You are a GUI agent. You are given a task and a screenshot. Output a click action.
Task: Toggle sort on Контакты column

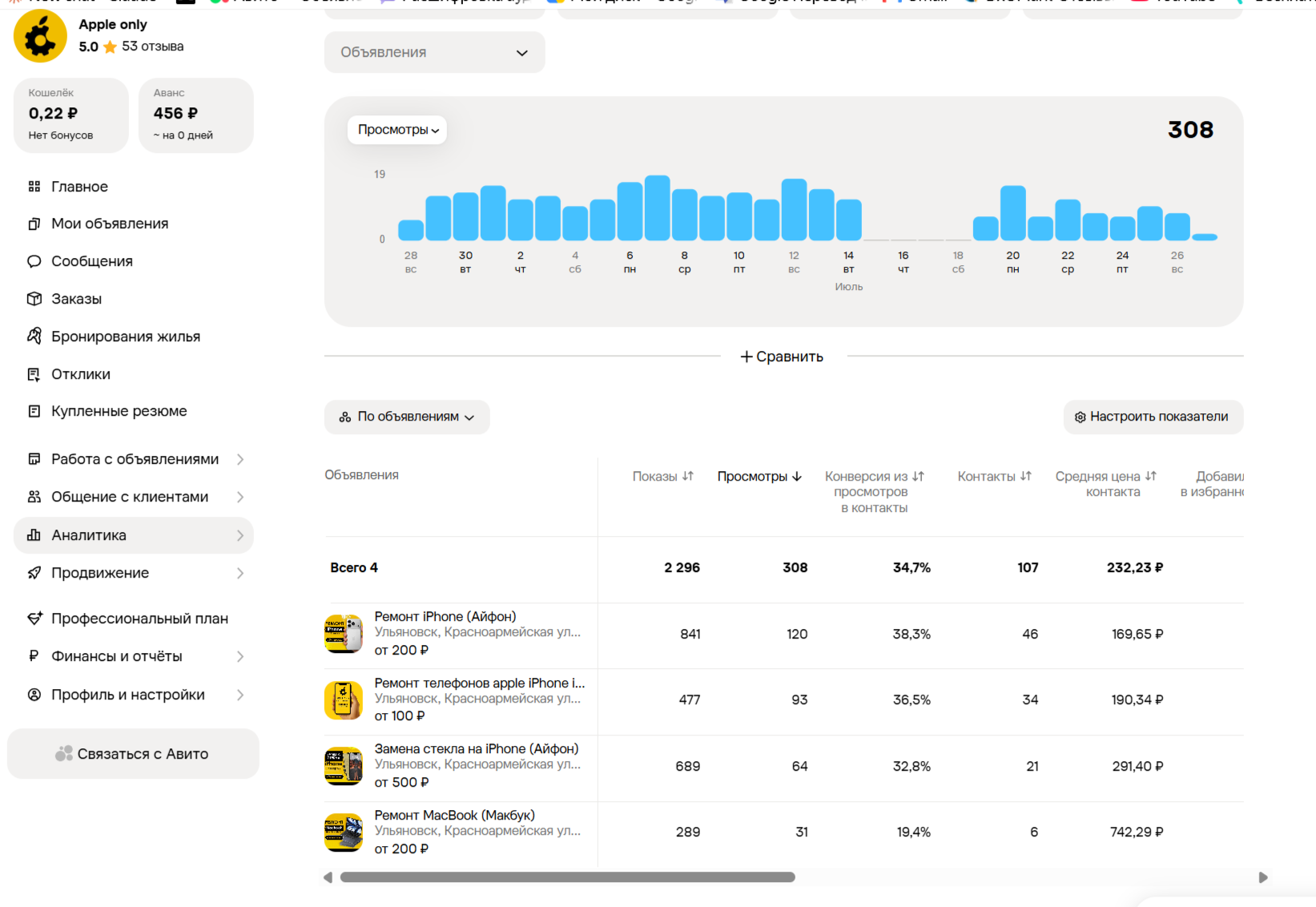[x=994, y=476]
